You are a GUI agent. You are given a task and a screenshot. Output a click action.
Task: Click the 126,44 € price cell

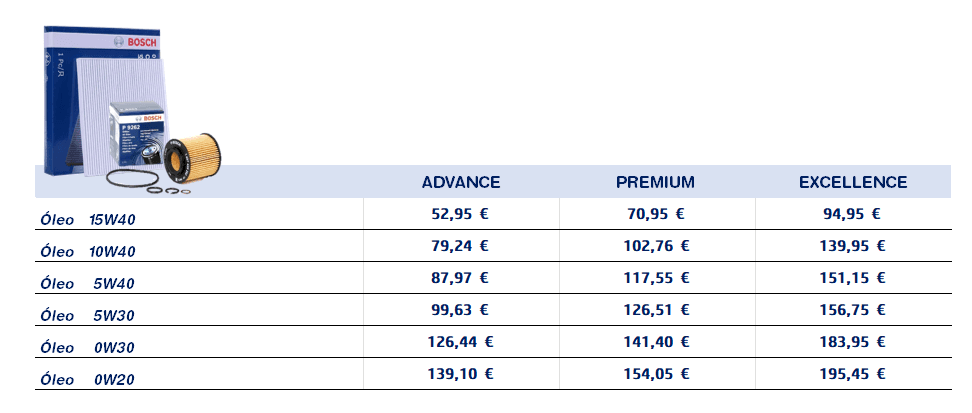[460, 342]
